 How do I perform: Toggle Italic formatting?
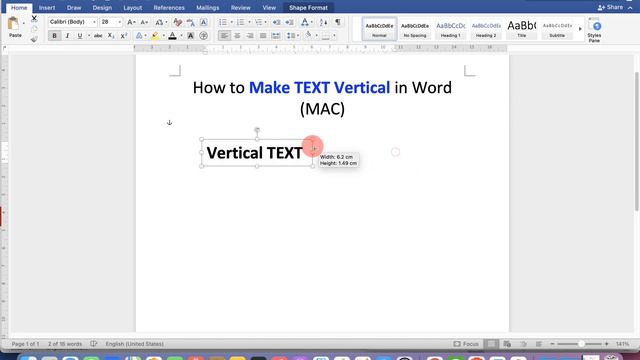(x=67, y=36)
